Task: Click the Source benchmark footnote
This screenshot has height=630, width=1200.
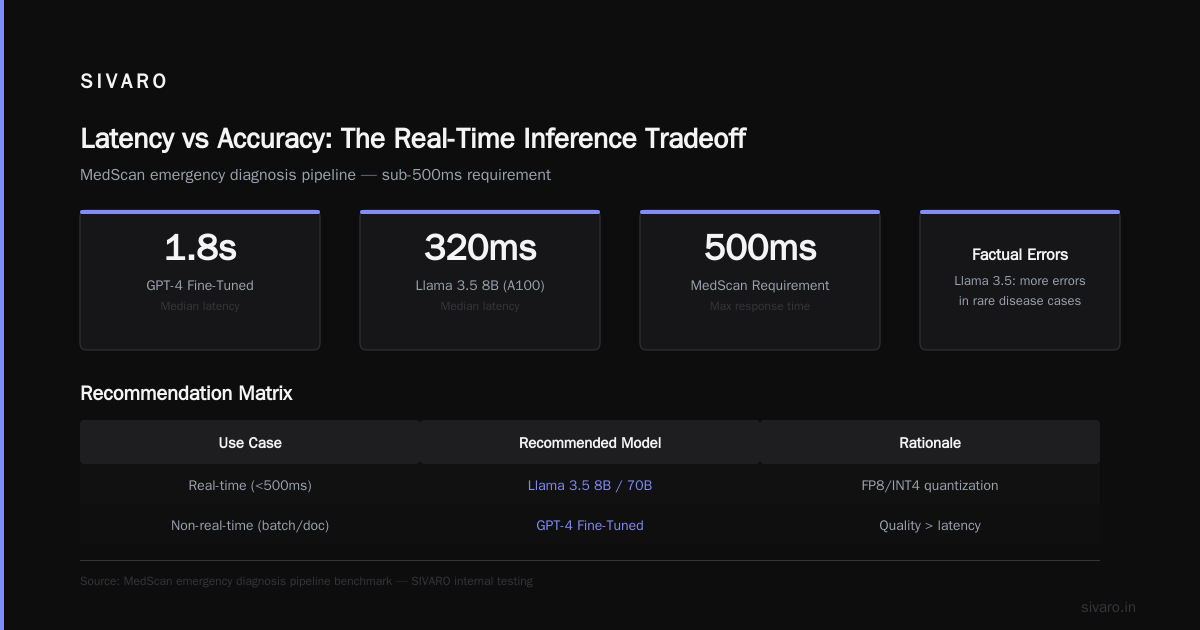Action: [x=306, y=581]
